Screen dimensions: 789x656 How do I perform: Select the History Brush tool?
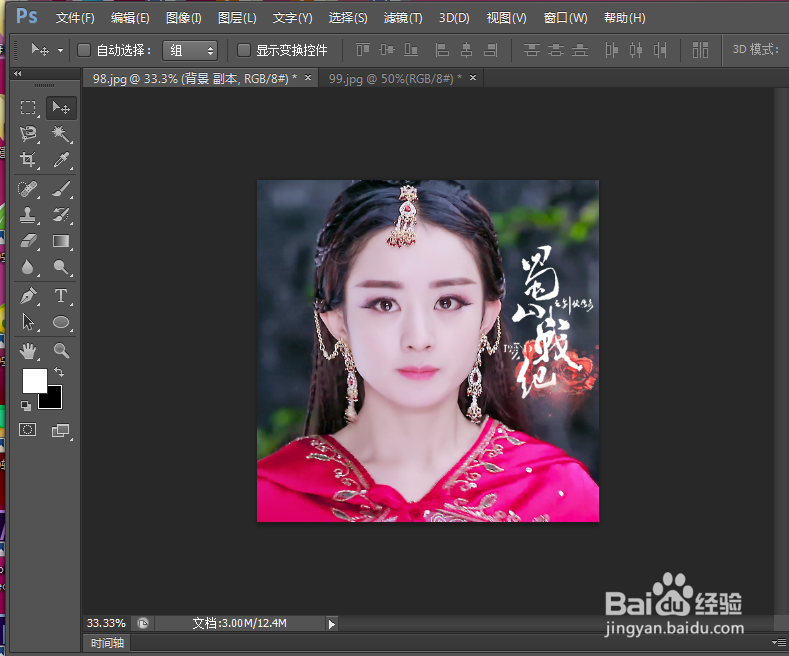pos(61,215)
